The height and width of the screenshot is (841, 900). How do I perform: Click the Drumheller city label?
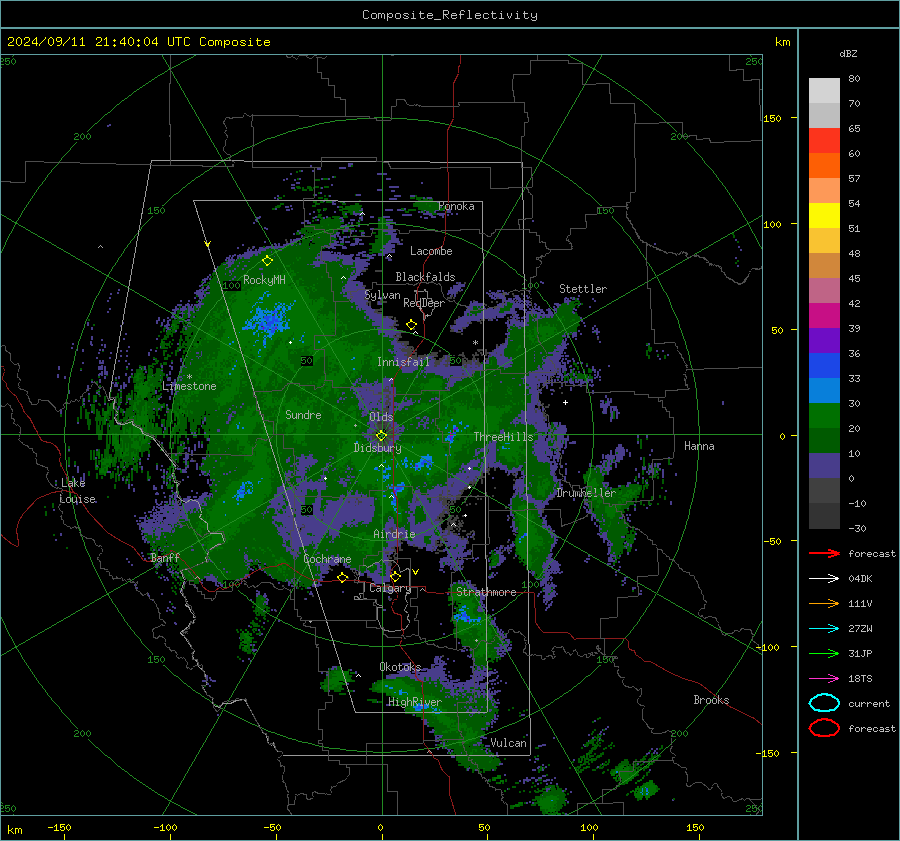(586, 493)
